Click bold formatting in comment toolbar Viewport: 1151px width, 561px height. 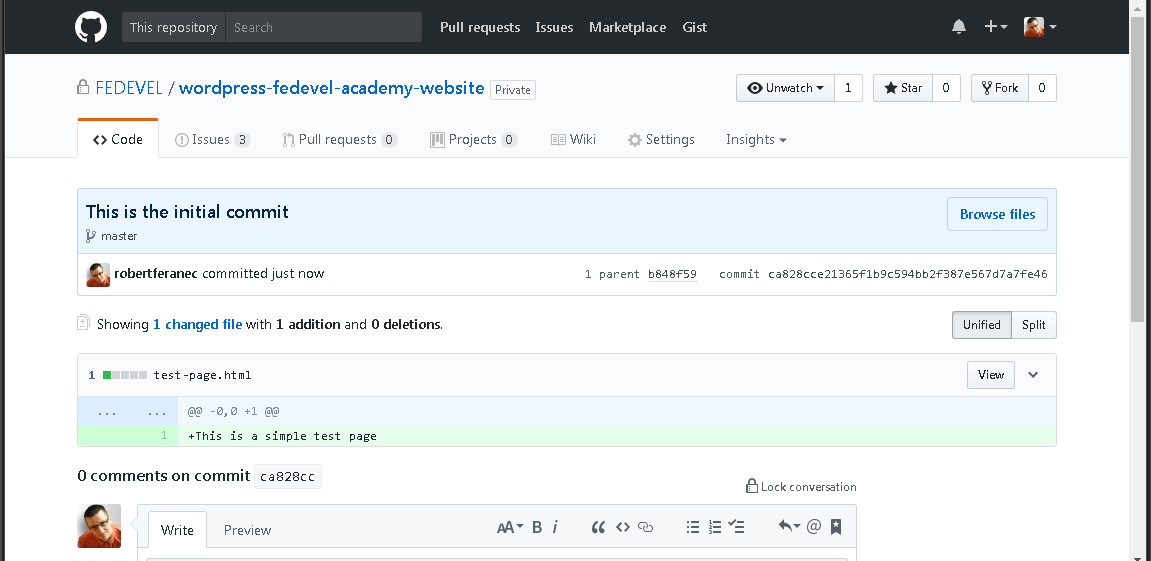(x=537, y=527)
